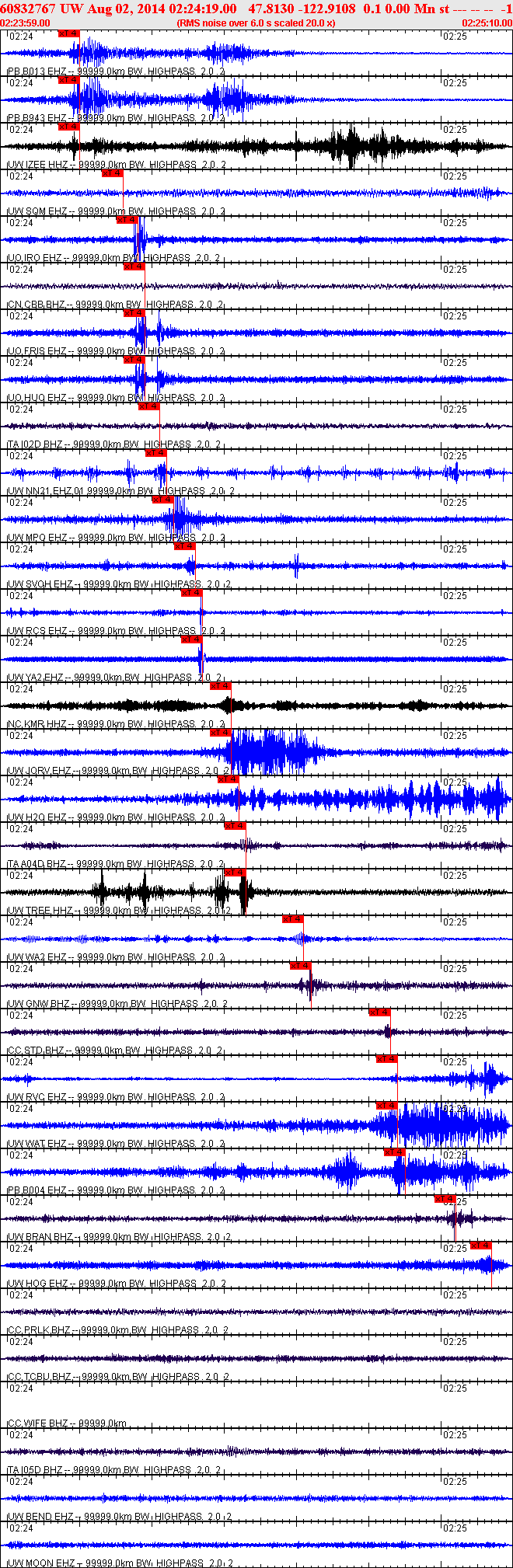Screen dimensions: 513x1568
Task: Select the 'TA I05D BHZ' station label
Action: coord(36,1470)
